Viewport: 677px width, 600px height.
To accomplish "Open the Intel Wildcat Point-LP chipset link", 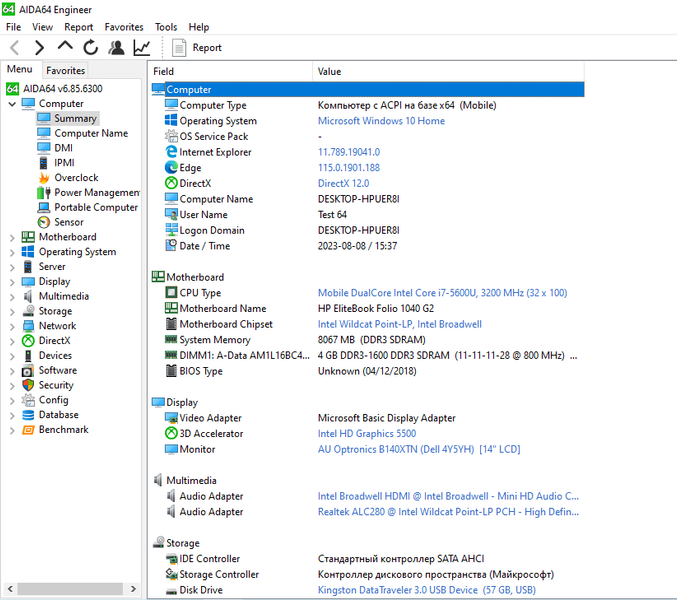I will (399, 324).
